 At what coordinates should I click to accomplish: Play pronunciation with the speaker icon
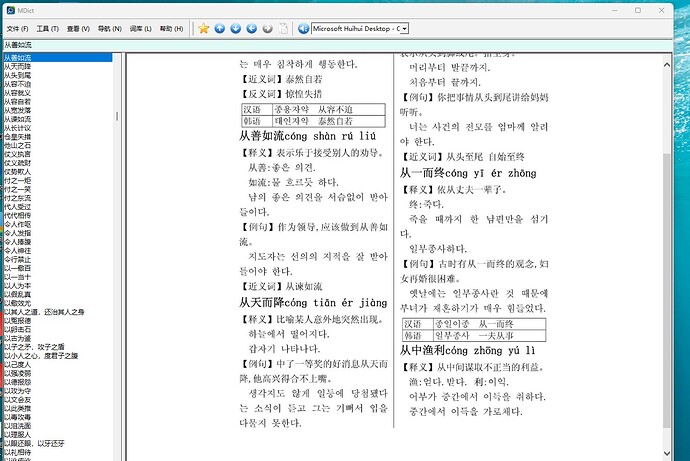[x=303, y=29]
